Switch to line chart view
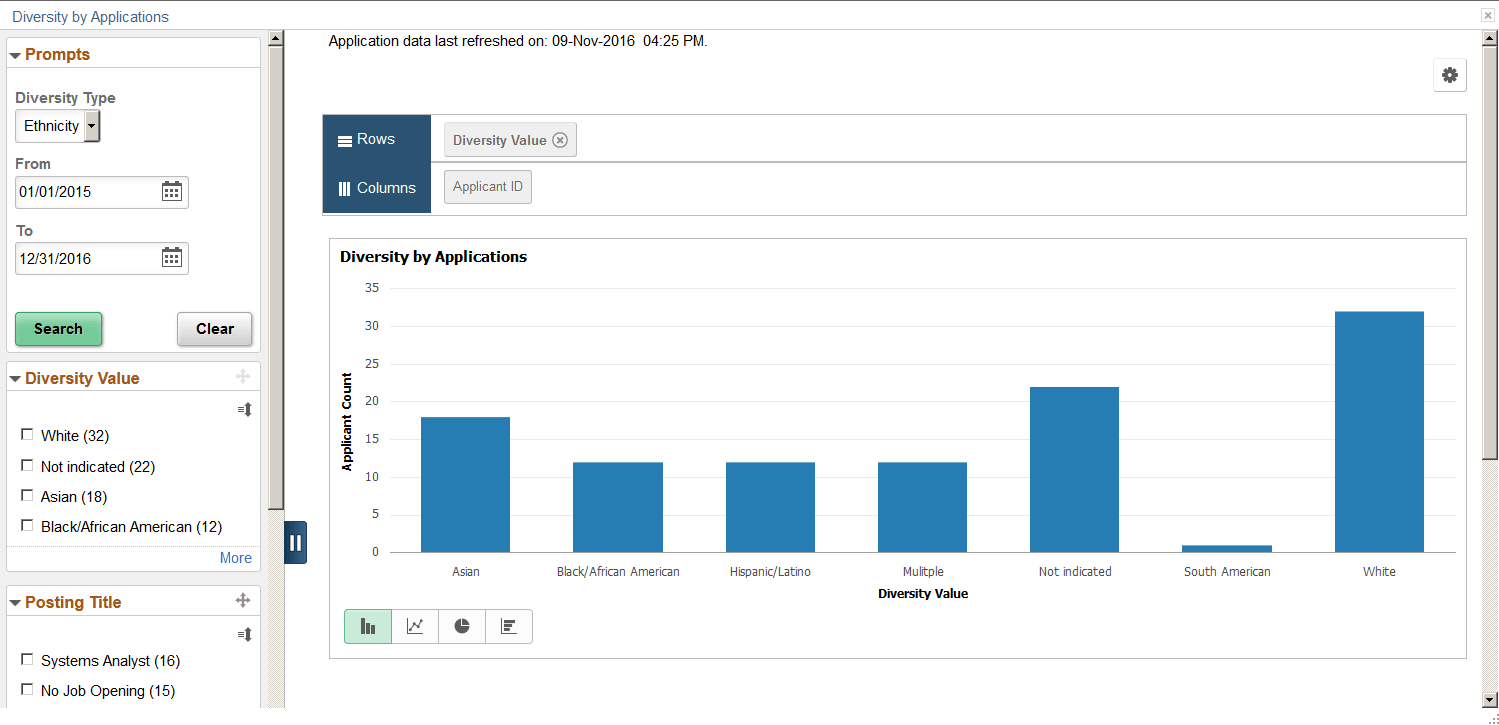1499x725 pixels. tap(415, 626)
